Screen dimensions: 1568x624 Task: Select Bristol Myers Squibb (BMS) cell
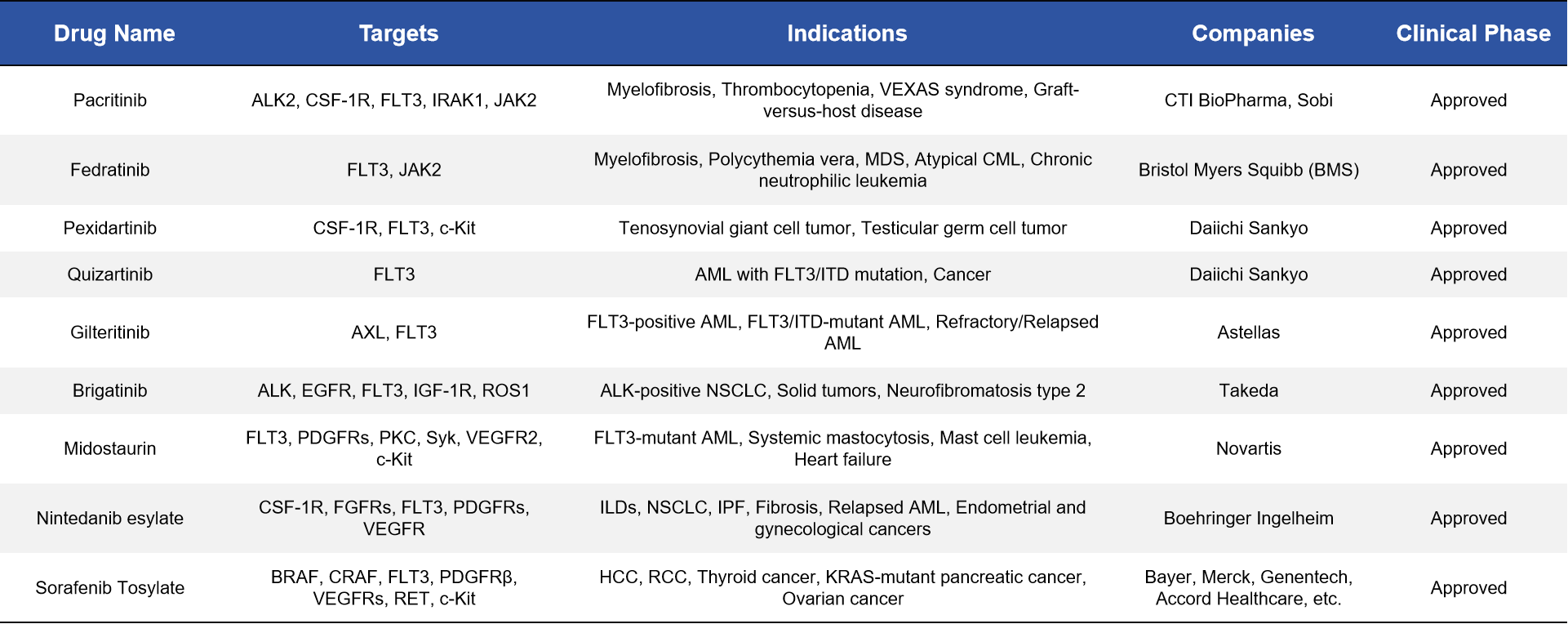point(1249,170)
